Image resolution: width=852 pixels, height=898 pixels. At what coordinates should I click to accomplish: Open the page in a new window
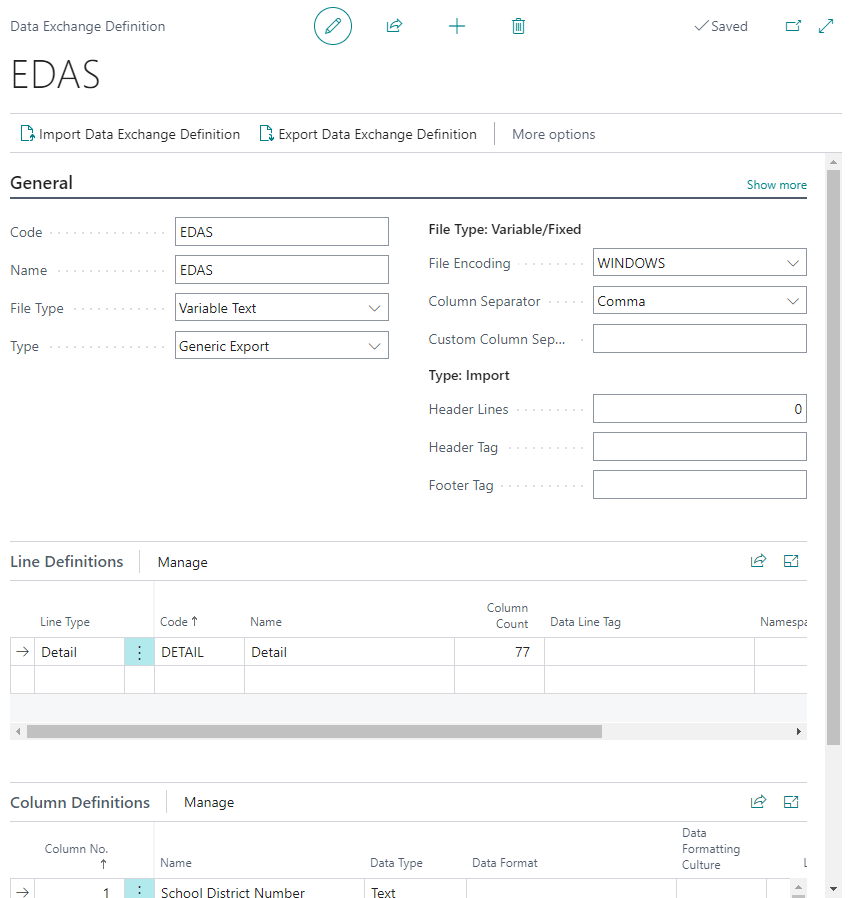tap(793, 25)
